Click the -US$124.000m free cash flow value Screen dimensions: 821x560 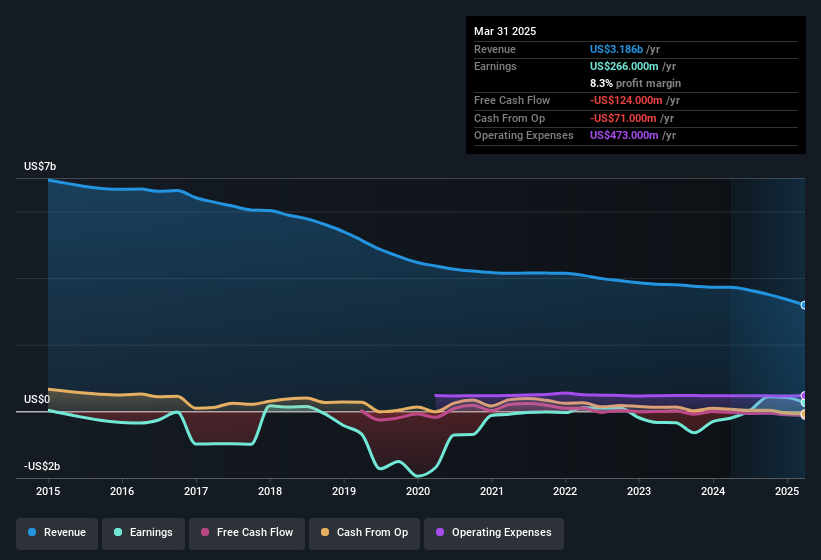point(626,100)
